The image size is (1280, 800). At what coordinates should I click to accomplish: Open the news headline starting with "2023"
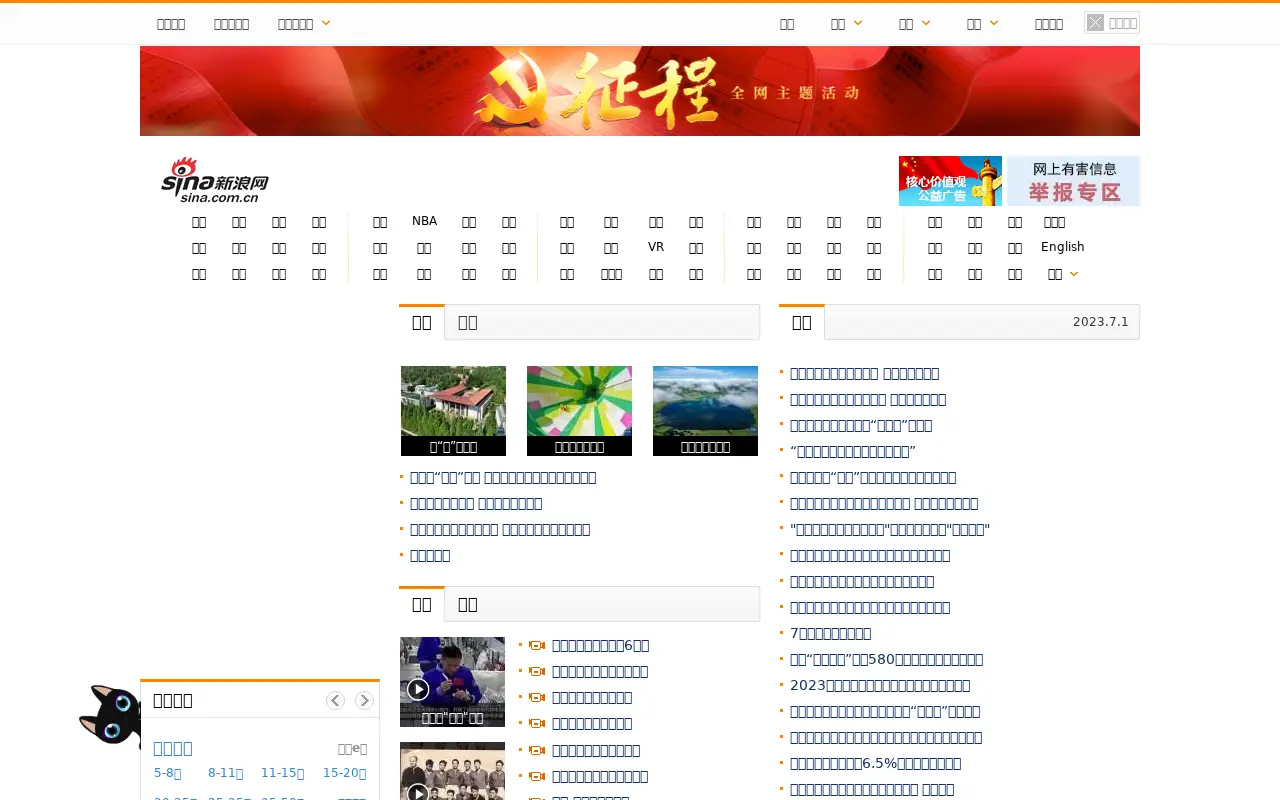click(880, 686)
